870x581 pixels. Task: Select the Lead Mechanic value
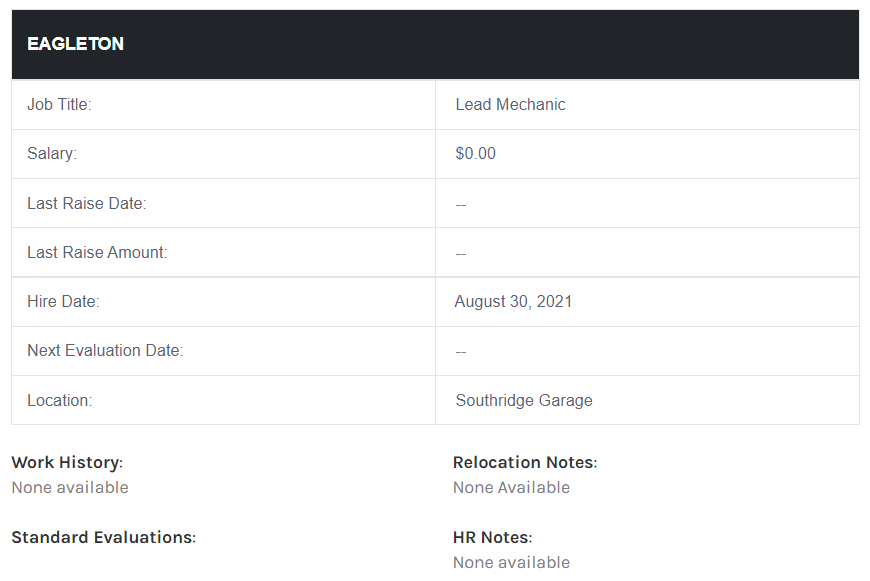(510, 105)
